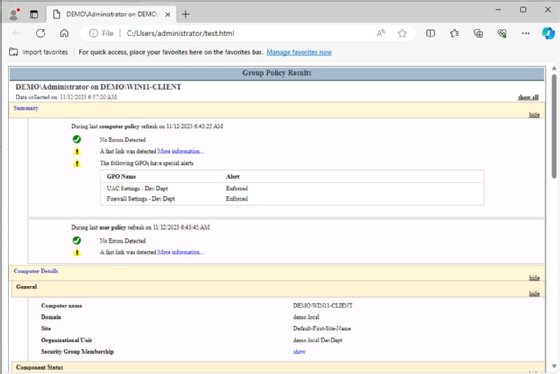
Task: Go to the Home page icon
Action: click(x=64, y=33)
